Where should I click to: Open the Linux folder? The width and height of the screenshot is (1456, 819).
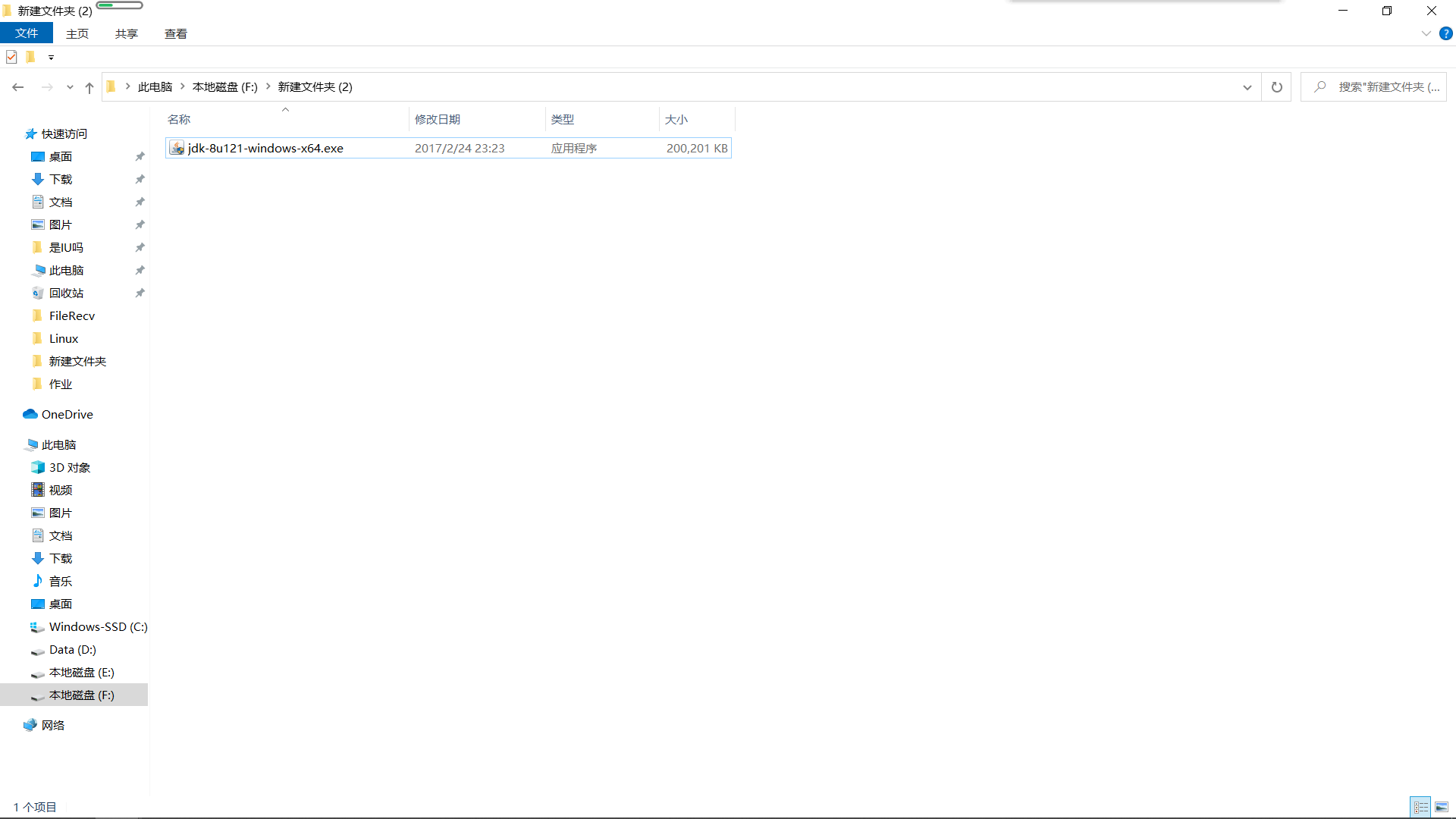tap(64, 338)
